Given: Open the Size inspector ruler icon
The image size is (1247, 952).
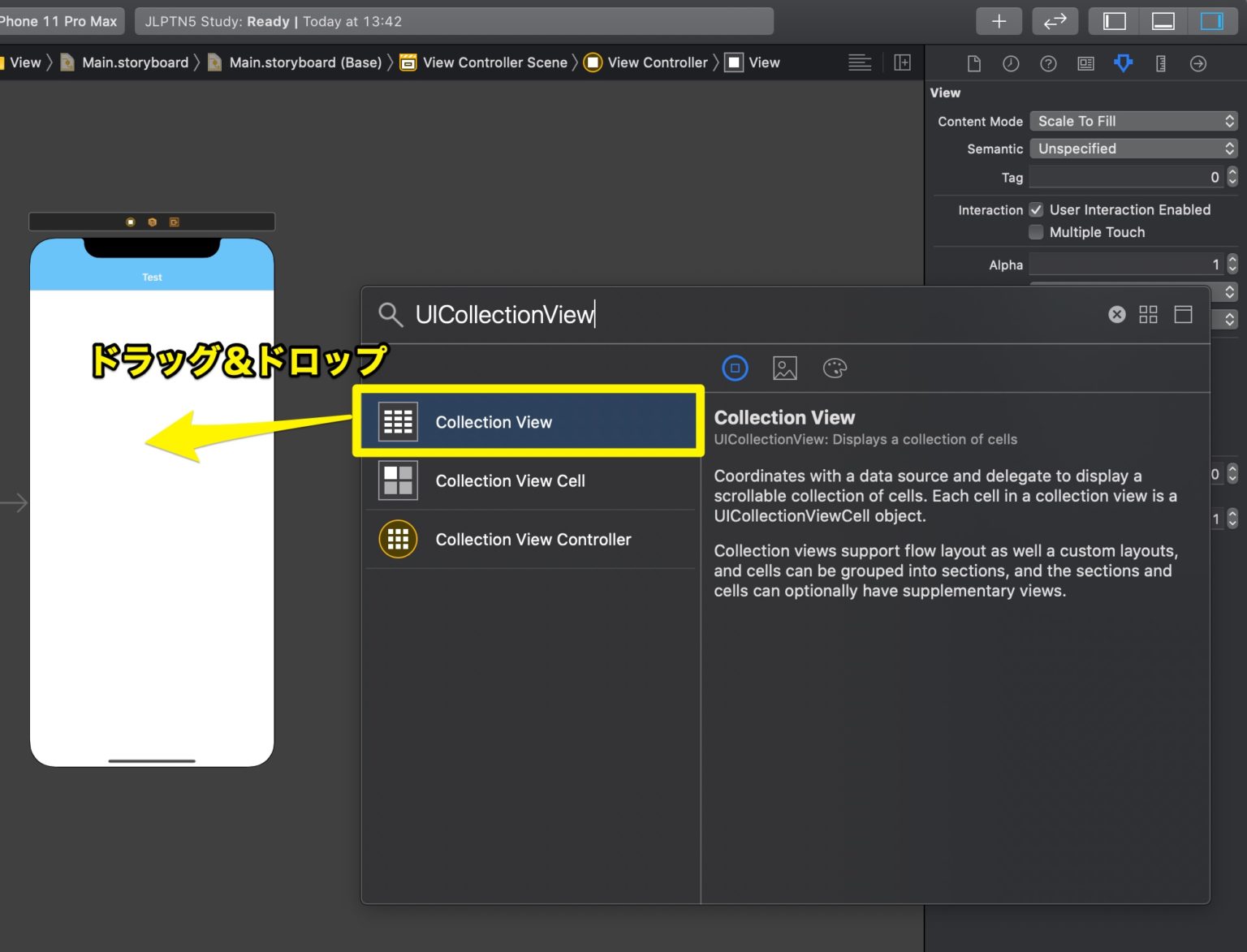Looking at the screenshot, I should (1160, 62).
